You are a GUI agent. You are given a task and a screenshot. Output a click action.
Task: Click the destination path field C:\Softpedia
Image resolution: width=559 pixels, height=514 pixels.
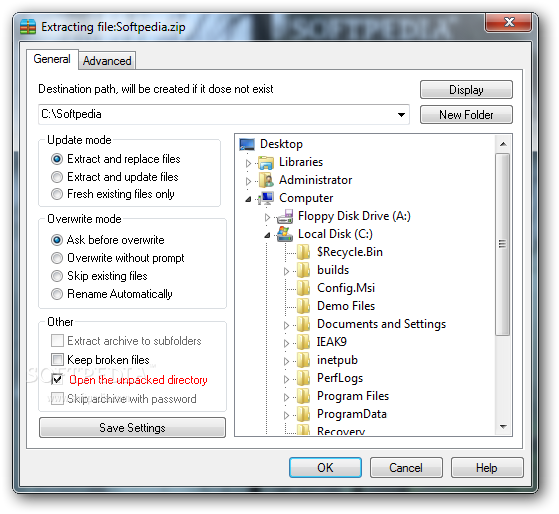click(x=224, y=115)
